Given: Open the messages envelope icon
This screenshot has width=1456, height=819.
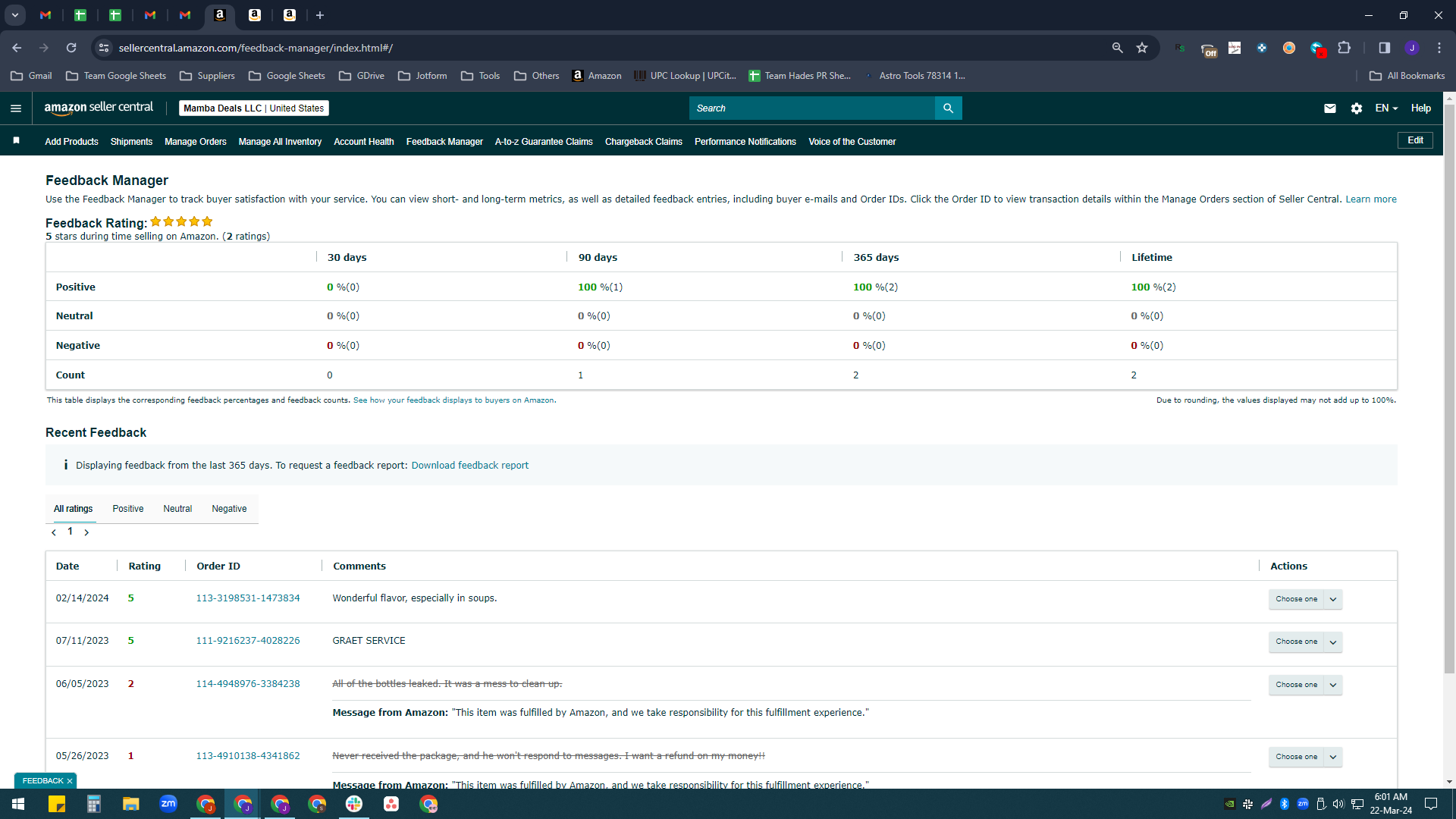Looking at the screenshot, I should coord(1330,108).
